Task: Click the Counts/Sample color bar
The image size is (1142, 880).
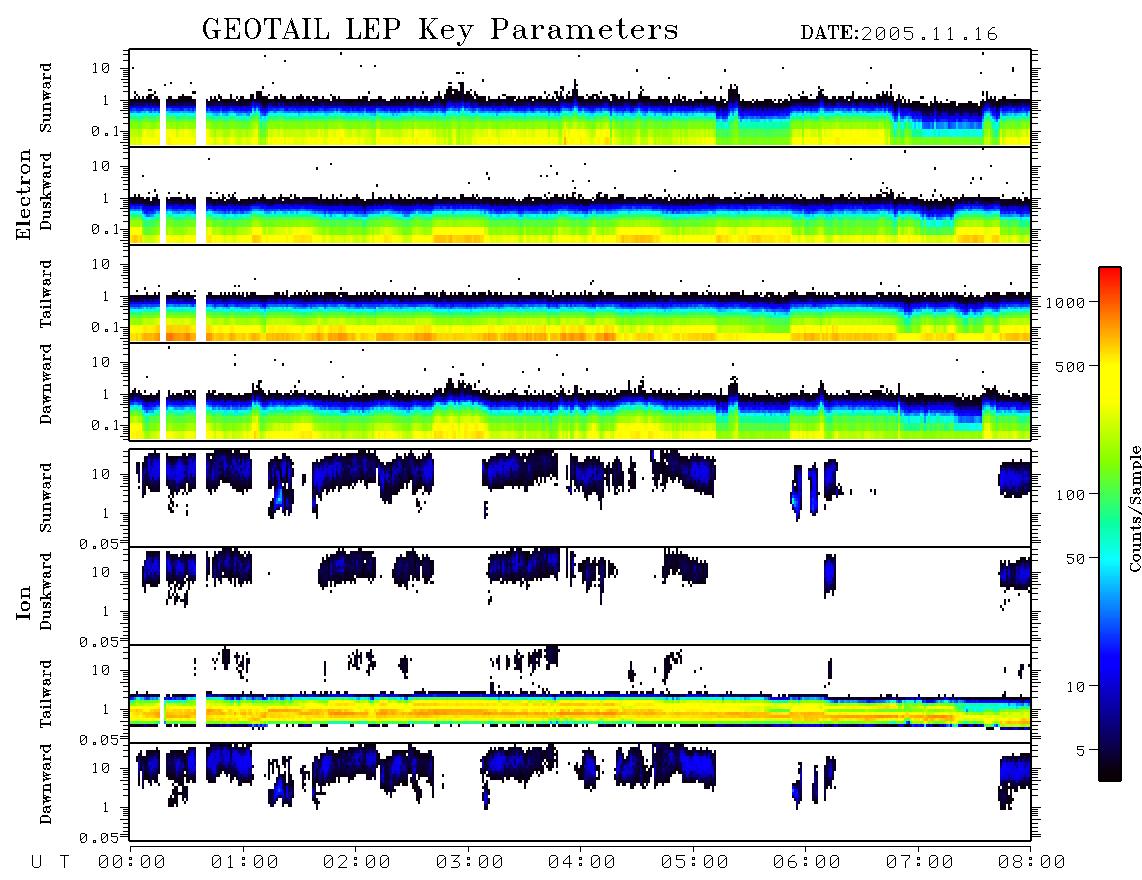Action: tap(1110, 524)
